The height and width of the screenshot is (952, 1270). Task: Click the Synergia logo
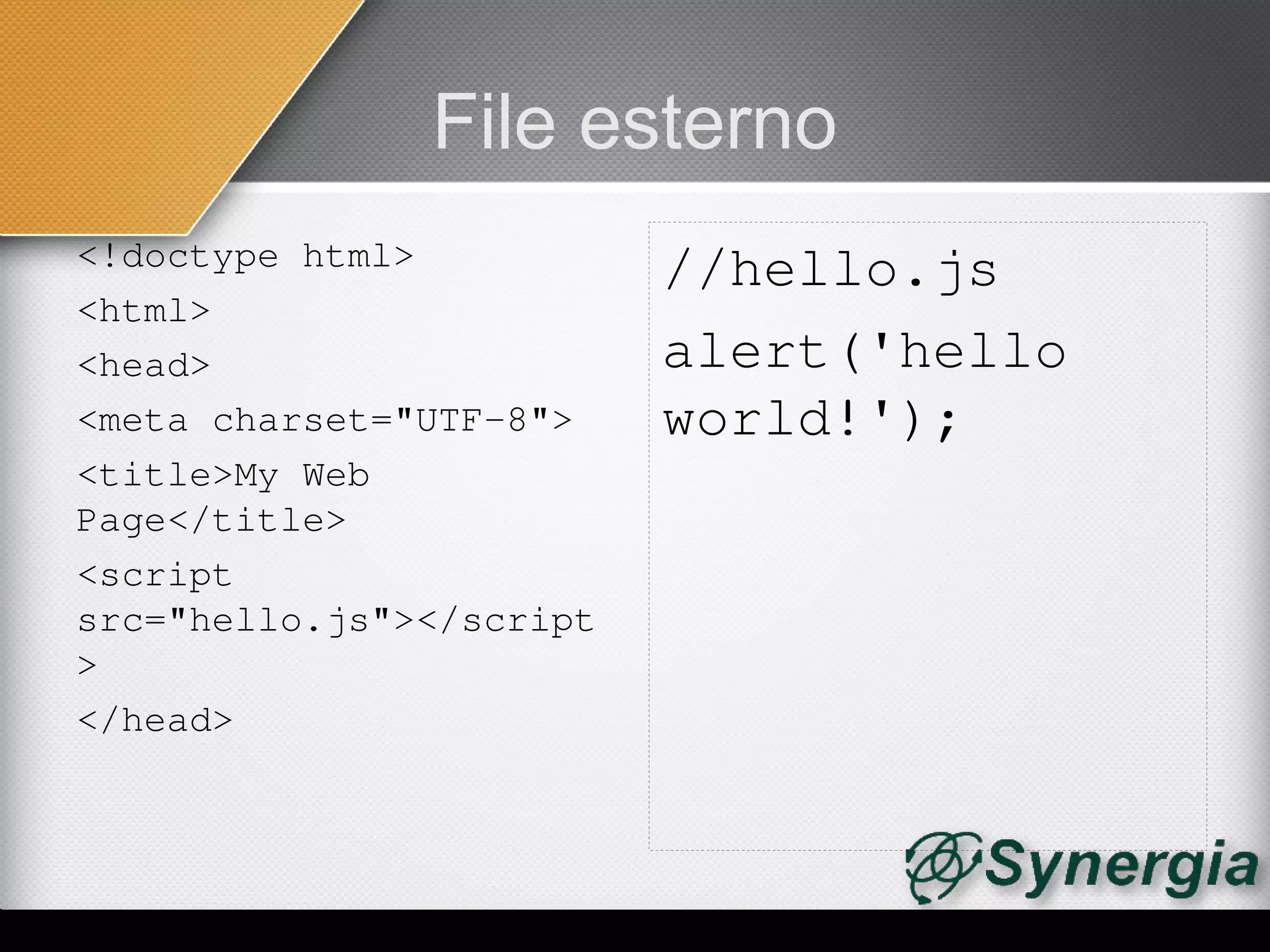pyautogui.click(x=1081, y=867)
